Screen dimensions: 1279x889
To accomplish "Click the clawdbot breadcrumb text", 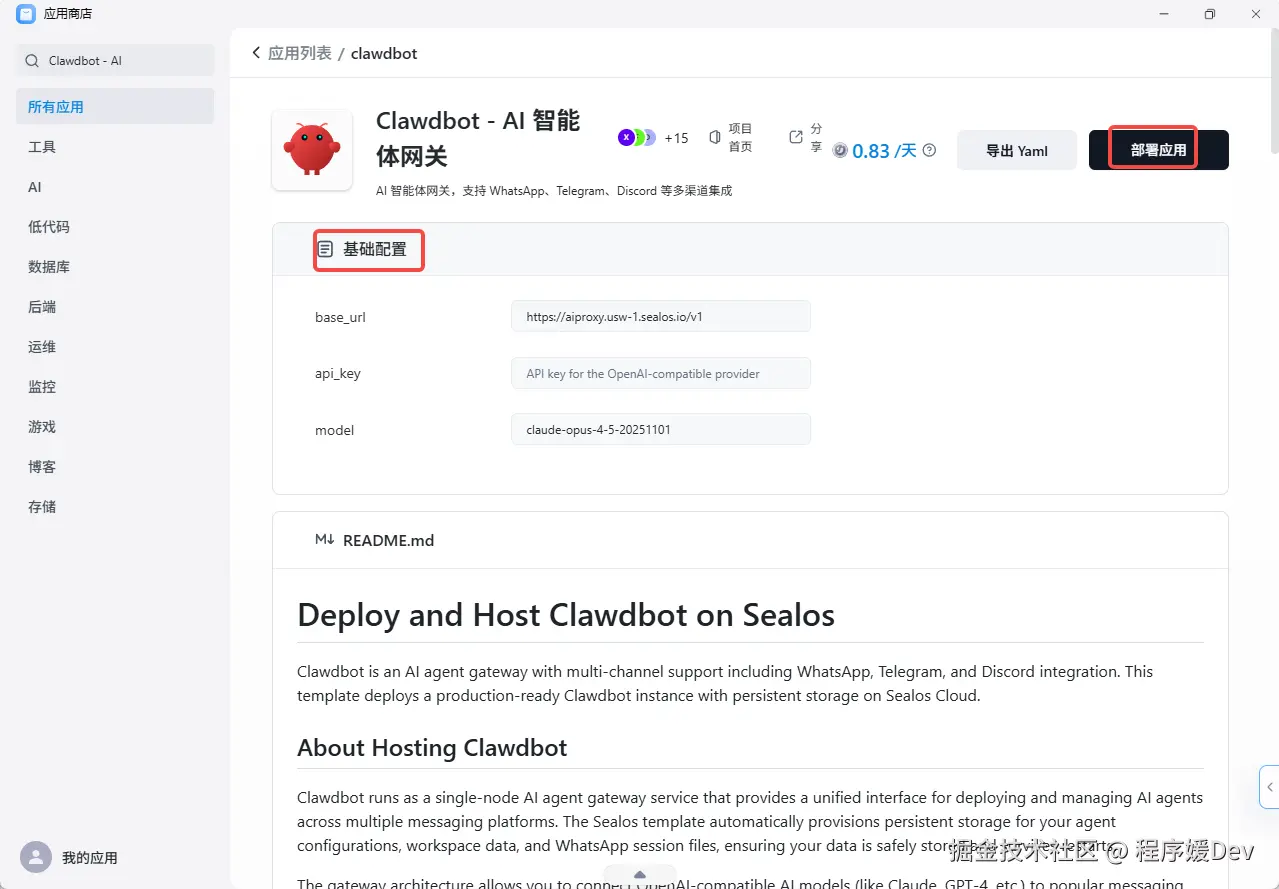I will click(x=384, y=53).
